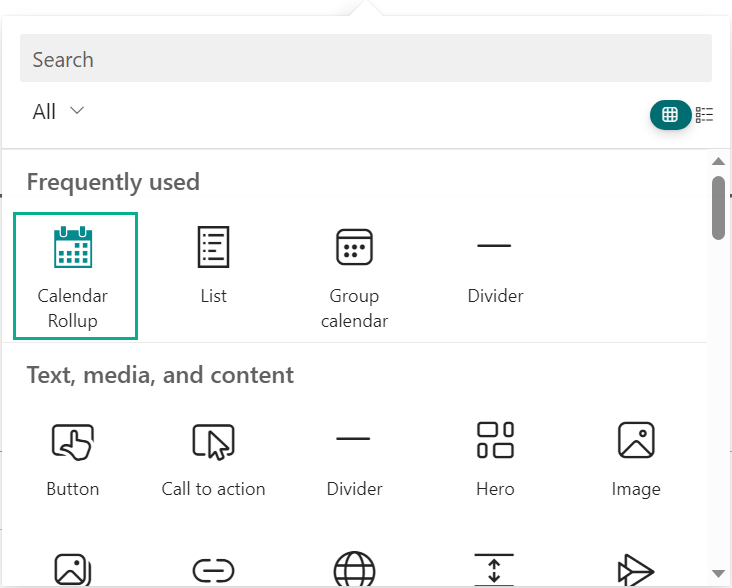Switch to list view toggle
732x588 pixels.
(704, 114)
